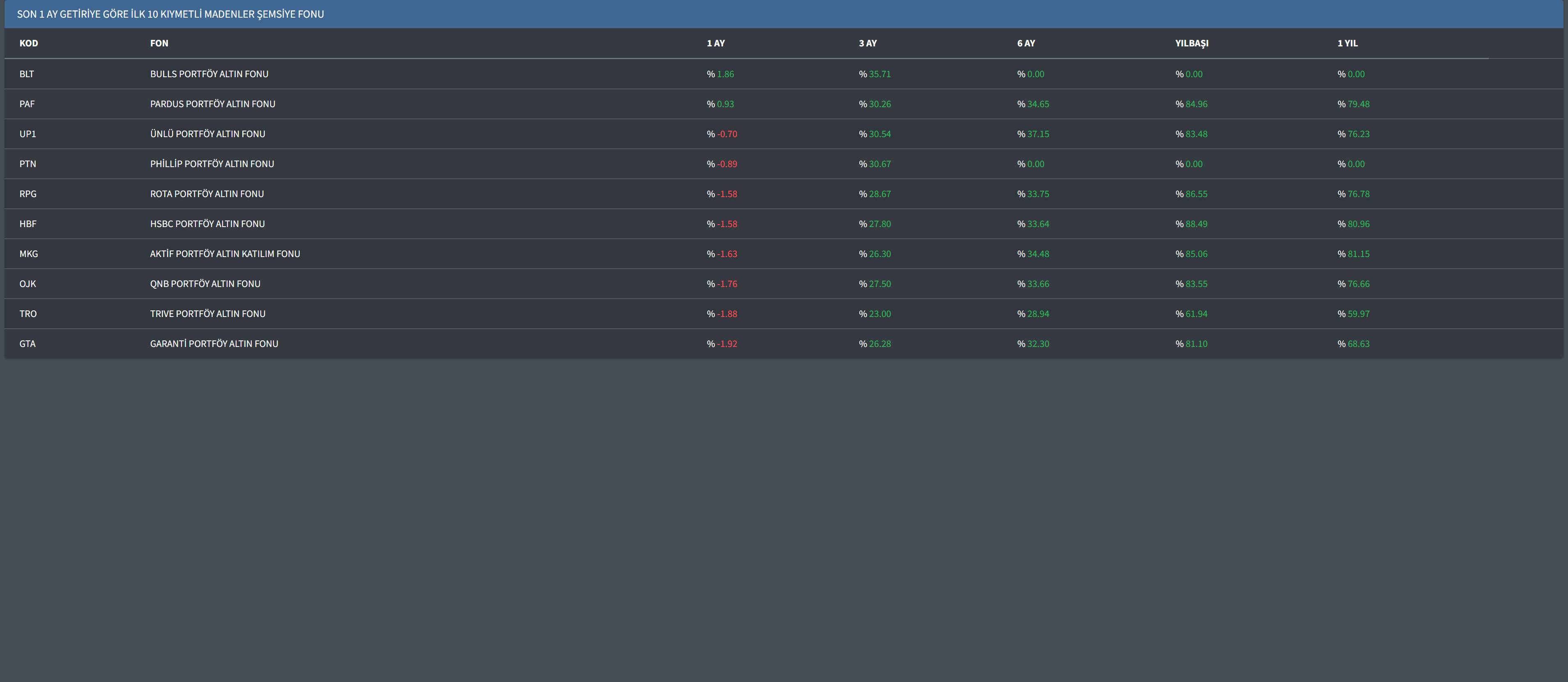The height and width of the screenshot is (682, 1568).
Task: Click the BLT fund code
Action: pyautogui.click(x=27, y=74)
